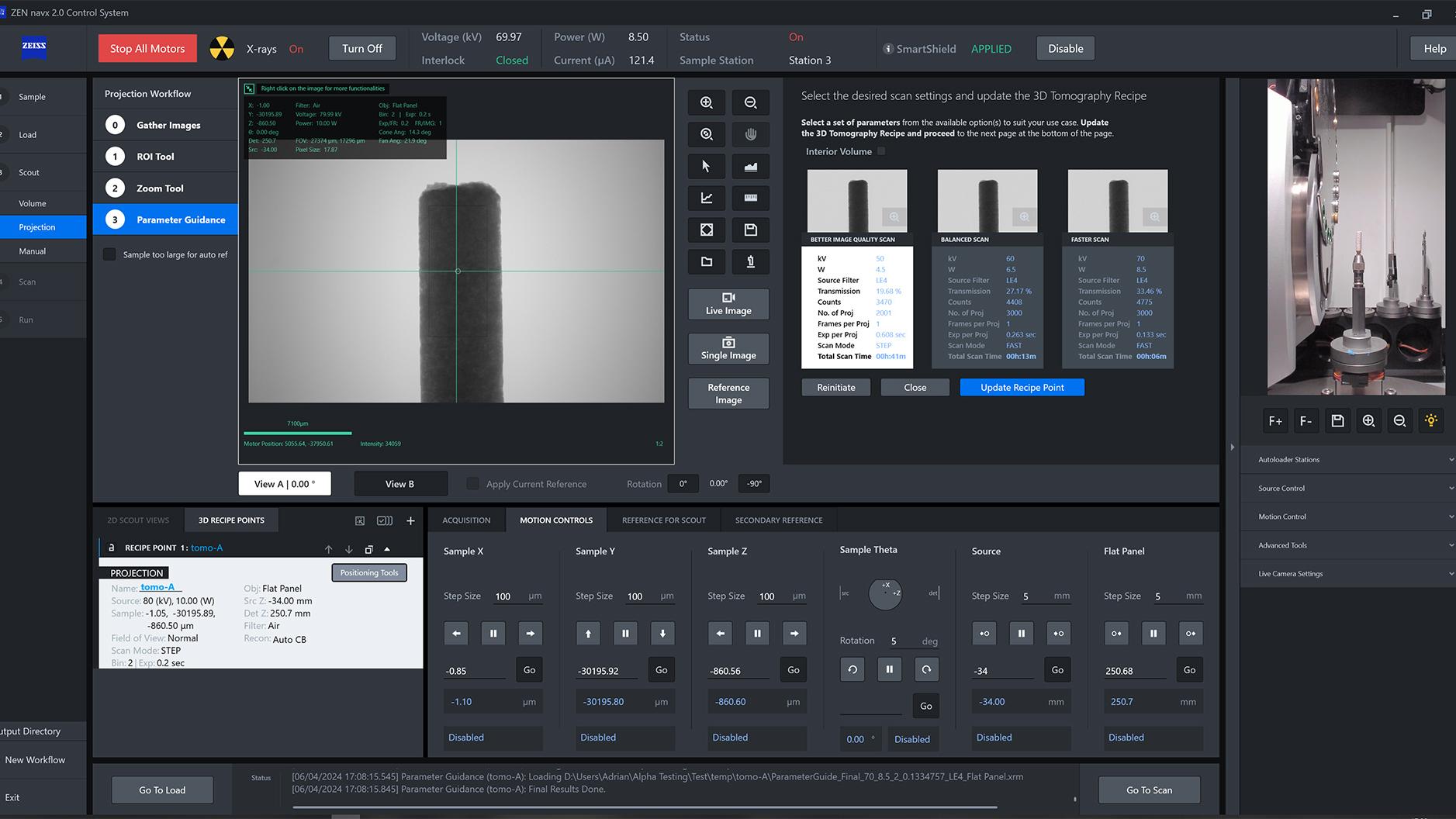Click the zoom in tool for the projection

(x=706, y=102)
